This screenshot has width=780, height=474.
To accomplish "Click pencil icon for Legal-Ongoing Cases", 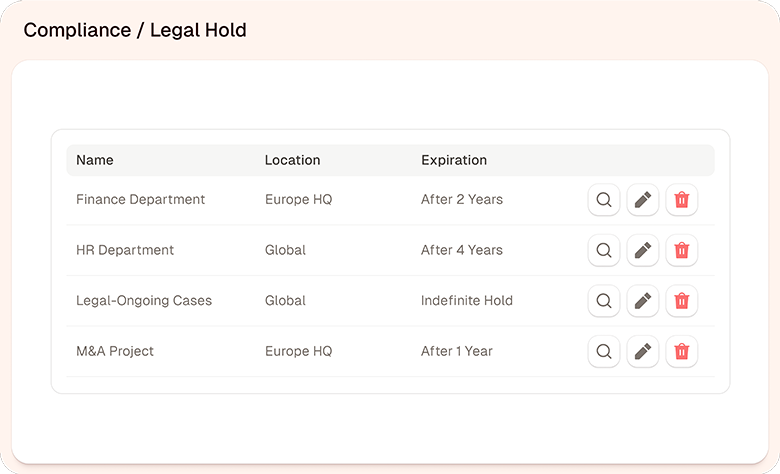I will [643, 301].
